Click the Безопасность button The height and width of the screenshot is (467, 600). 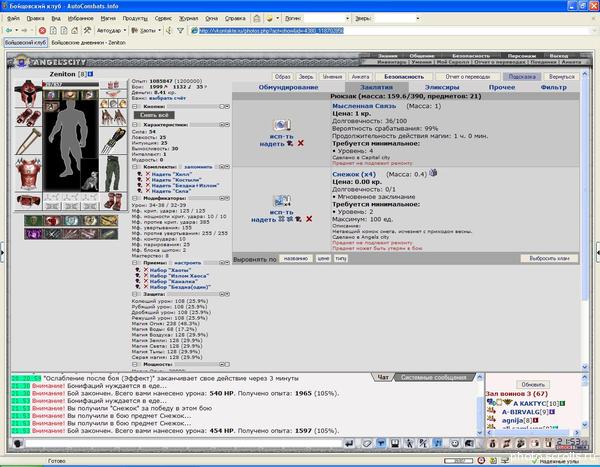404,77
